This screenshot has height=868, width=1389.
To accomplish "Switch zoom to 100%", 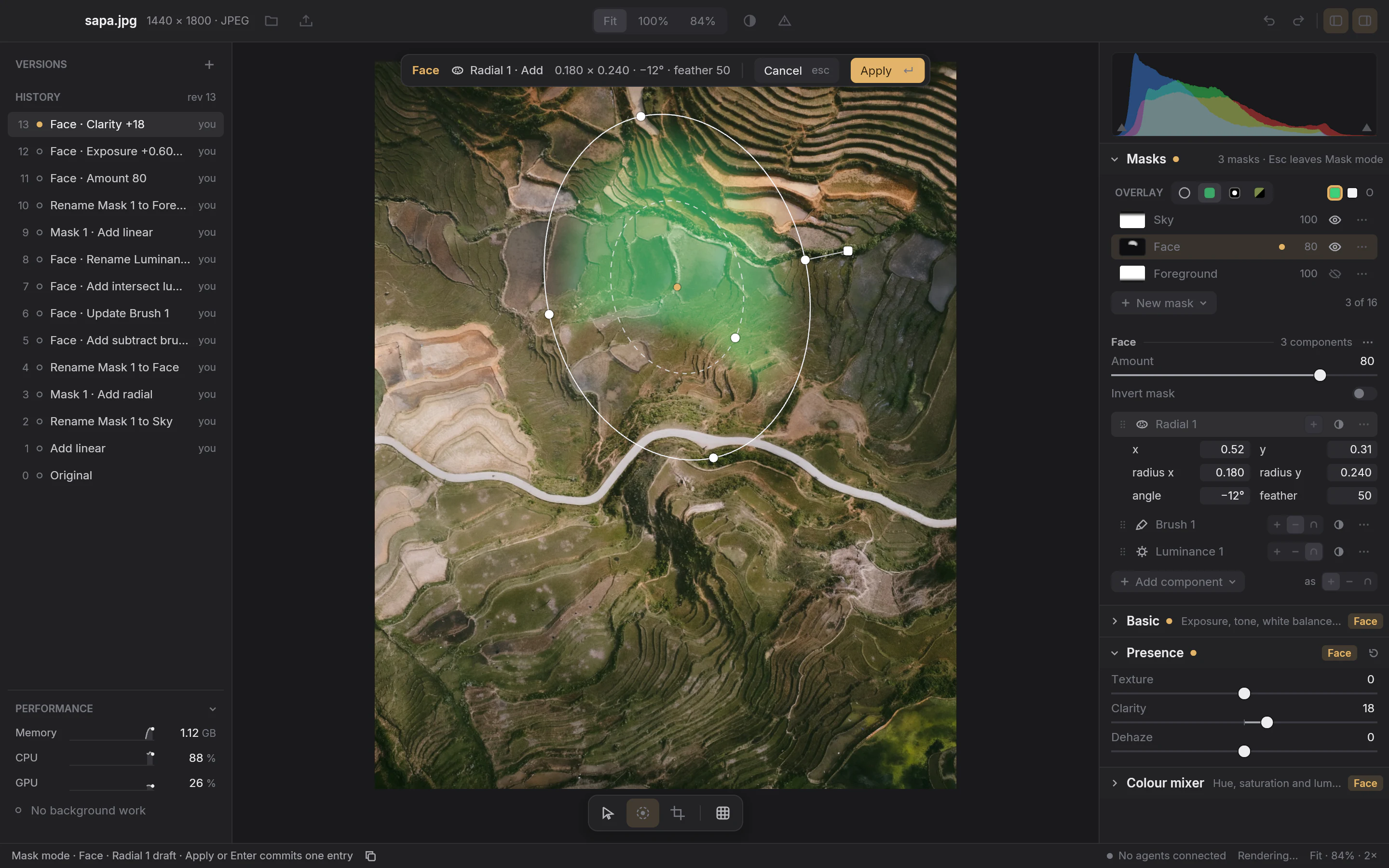I will [x=653, y=21].
